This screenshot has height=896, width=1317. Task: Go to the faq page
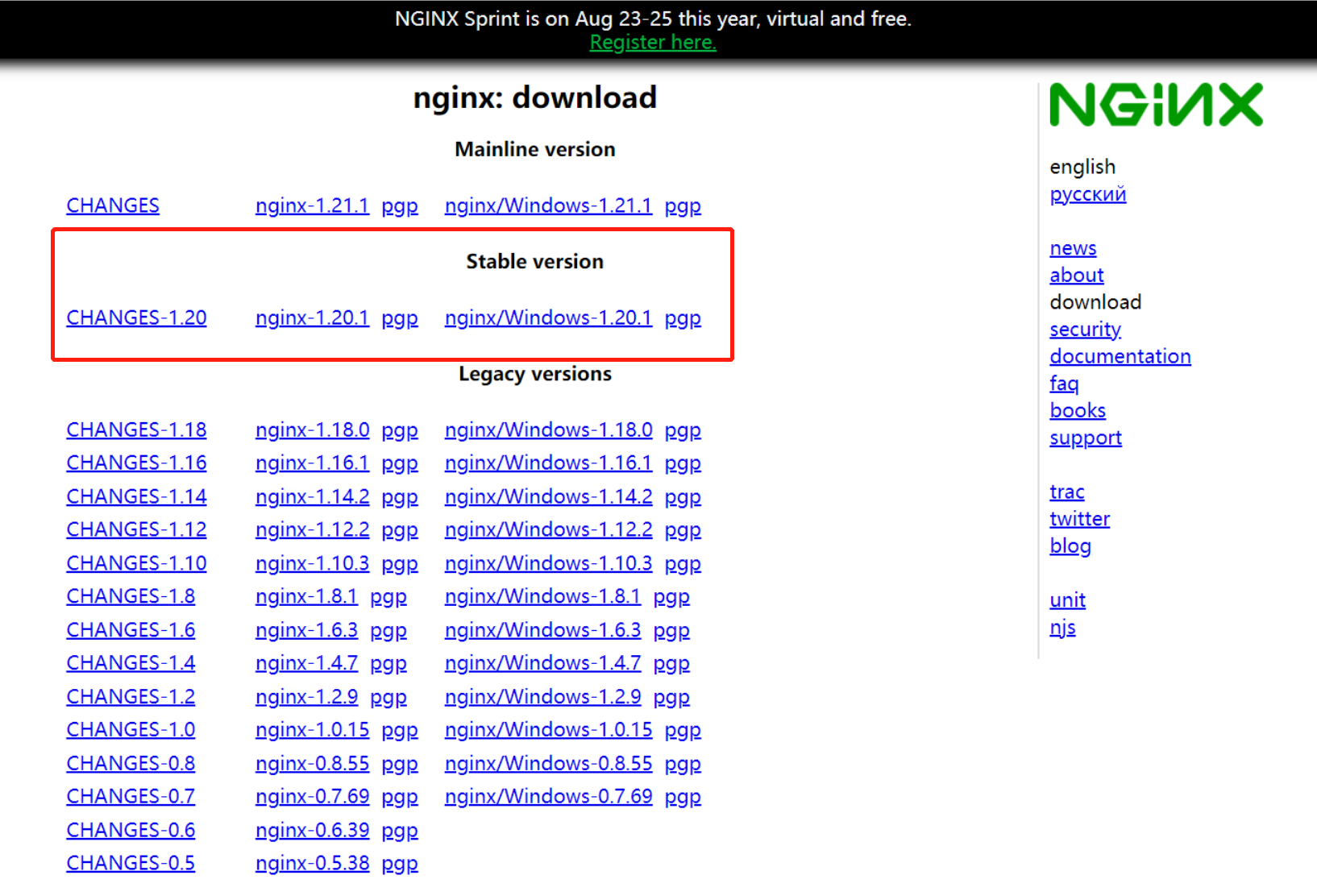[x=1064, y=384]
